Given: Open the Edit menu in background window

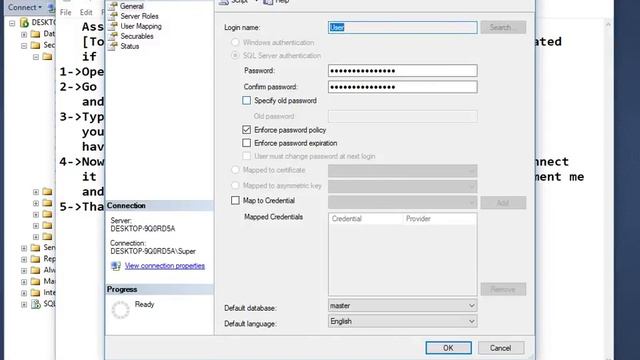Looking at the screenshot, I should (x=86, y=13).
